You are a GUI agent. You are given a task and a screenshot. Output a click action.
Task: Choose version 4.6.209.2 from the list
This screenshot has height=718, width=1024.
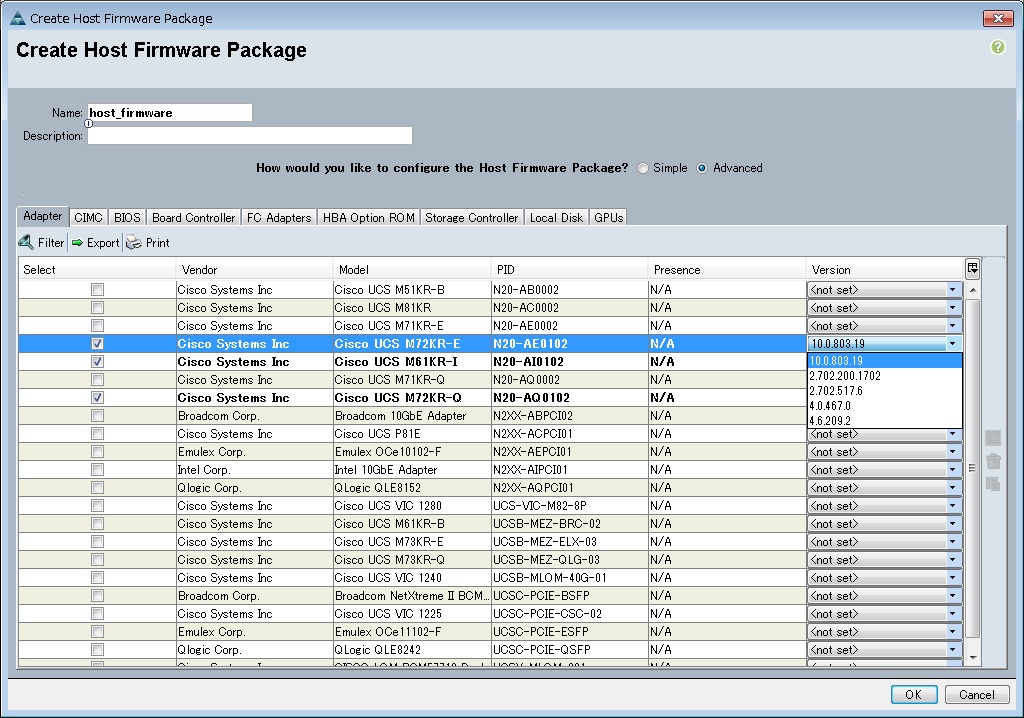click(885, 421)
